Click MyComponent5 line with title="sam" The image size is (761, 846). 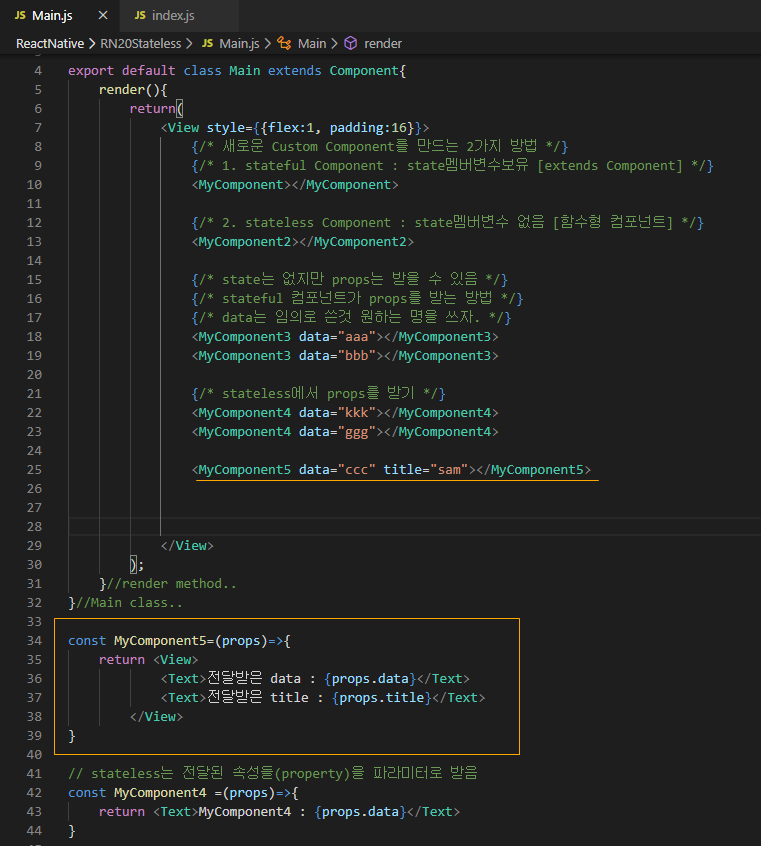[391, 470]
